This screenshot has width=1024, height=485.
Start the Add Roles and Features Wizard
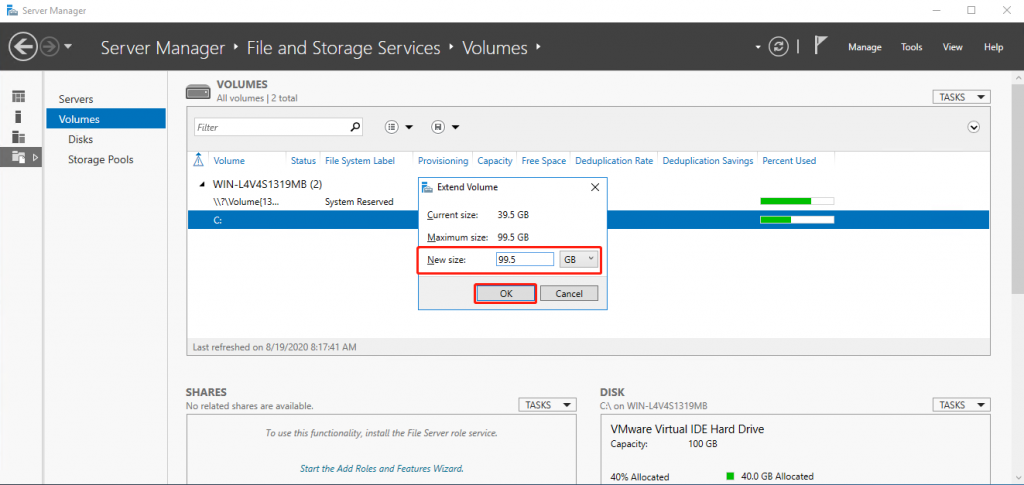382,468
